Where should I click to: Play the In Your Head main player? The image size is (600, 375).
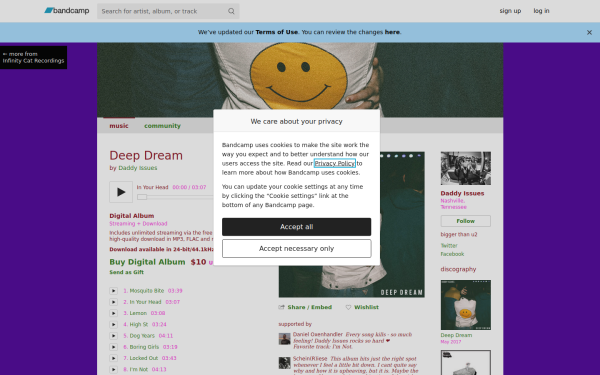point(121,192)
